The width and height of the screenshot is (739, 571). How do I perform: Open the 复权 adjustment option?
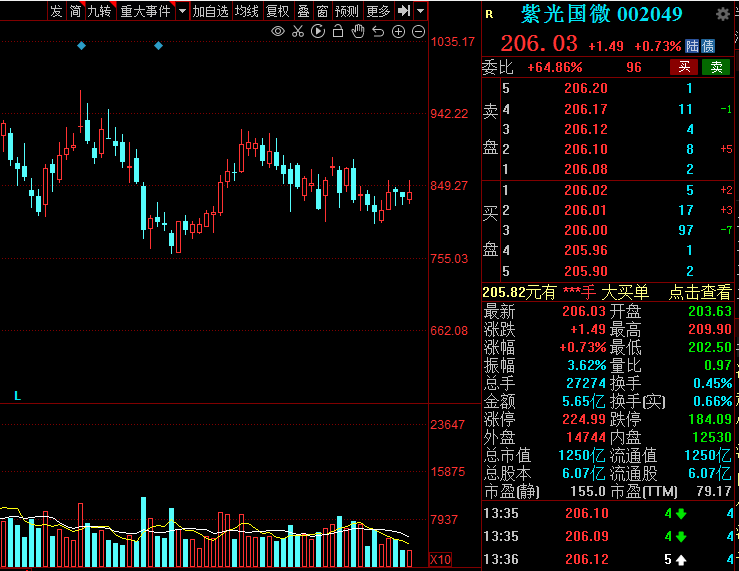click(278, 11)
